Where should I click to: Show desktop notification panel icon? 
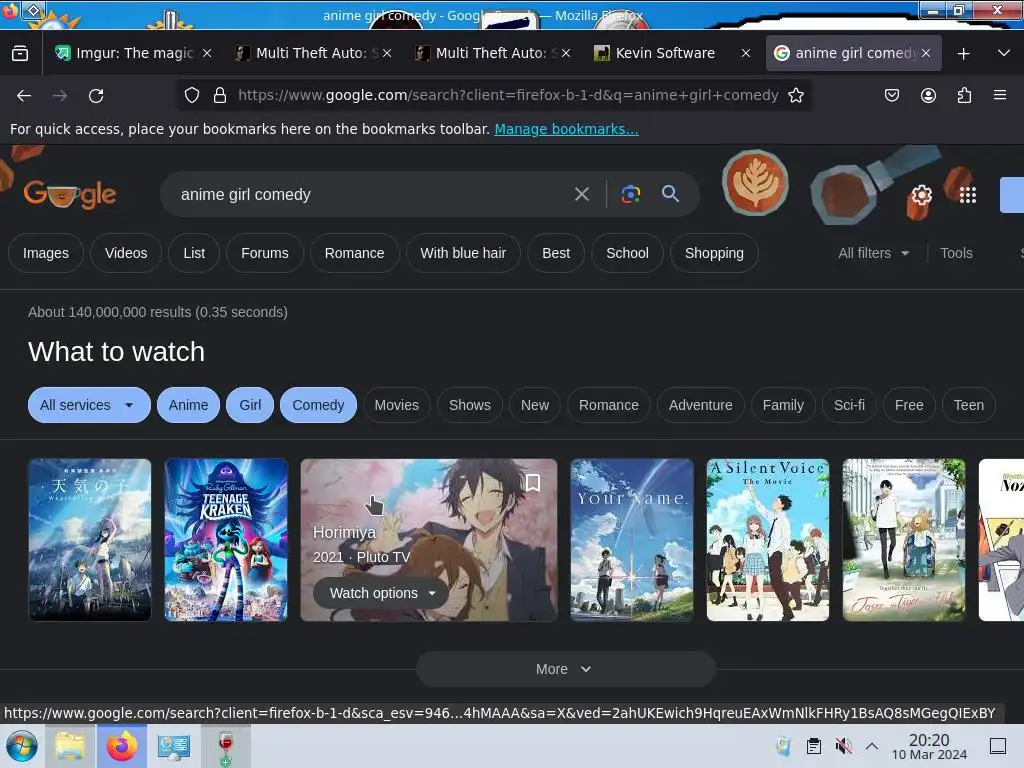coord(997,746)
